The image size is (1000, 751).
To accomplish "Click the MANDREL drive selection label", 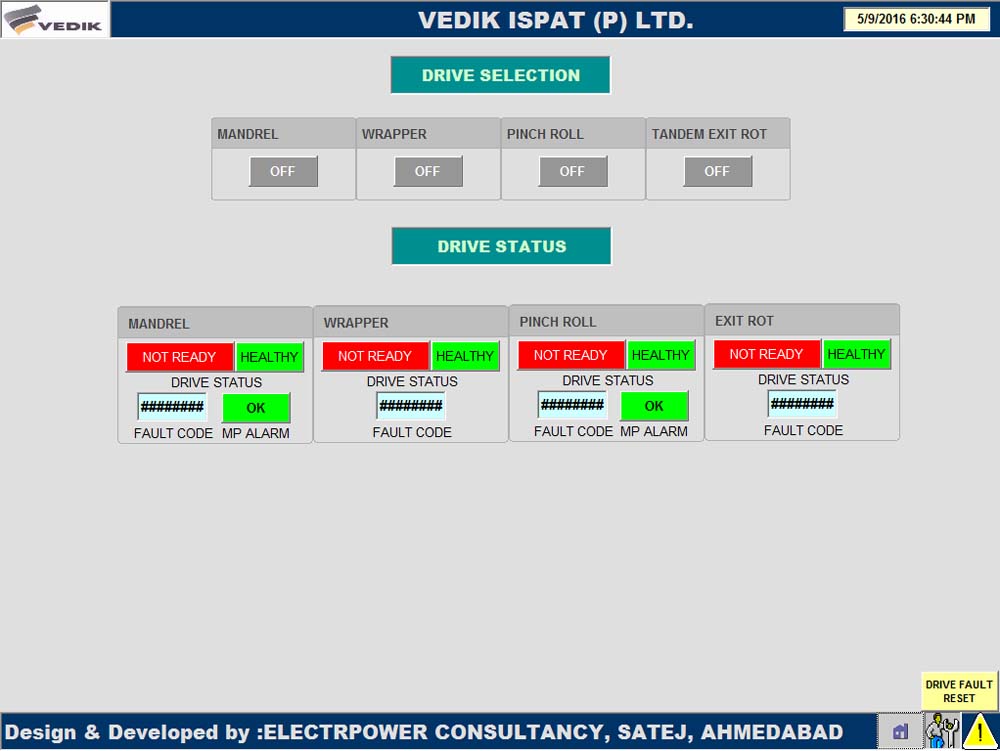I will [247, 135].
